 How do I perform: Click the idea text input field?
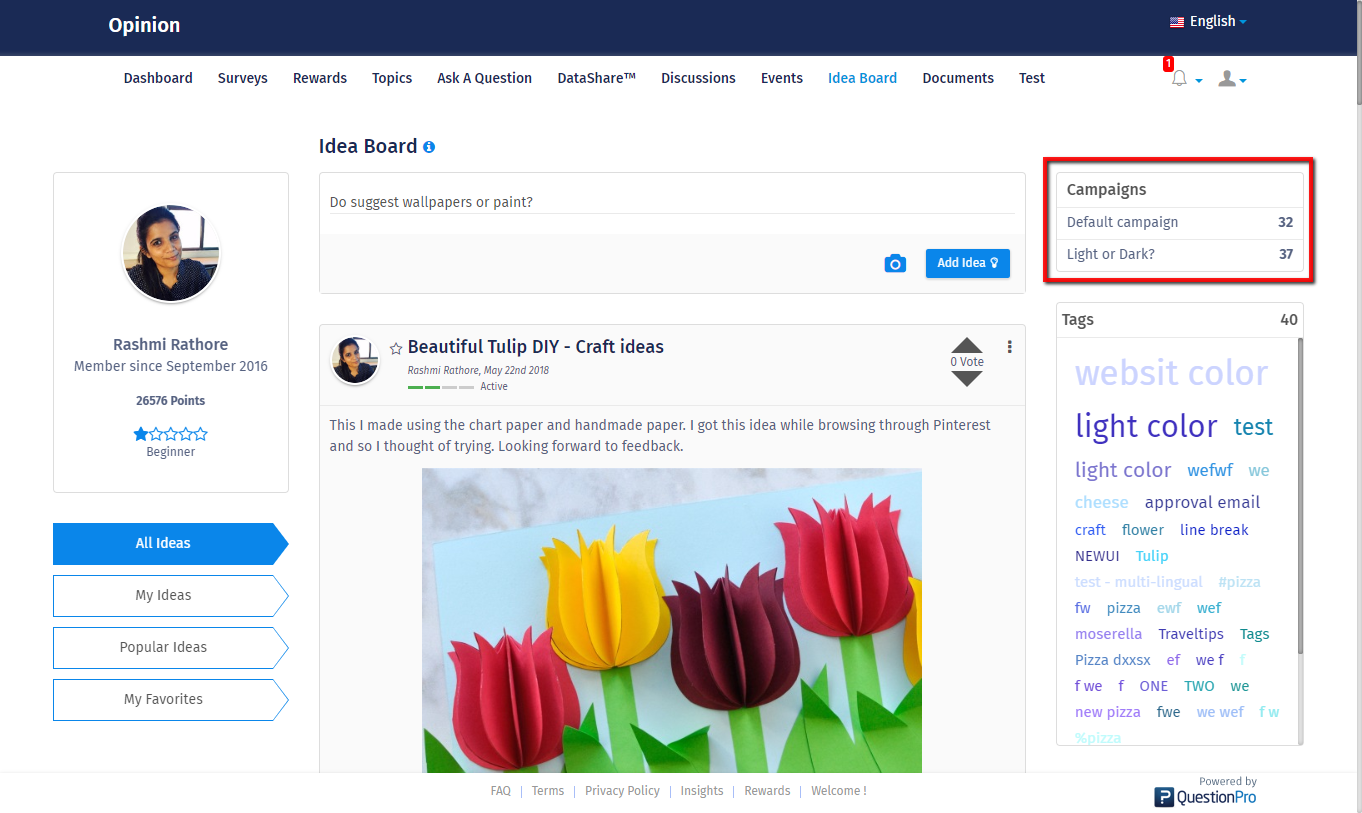pyautogui.click(x=671, y=202)
